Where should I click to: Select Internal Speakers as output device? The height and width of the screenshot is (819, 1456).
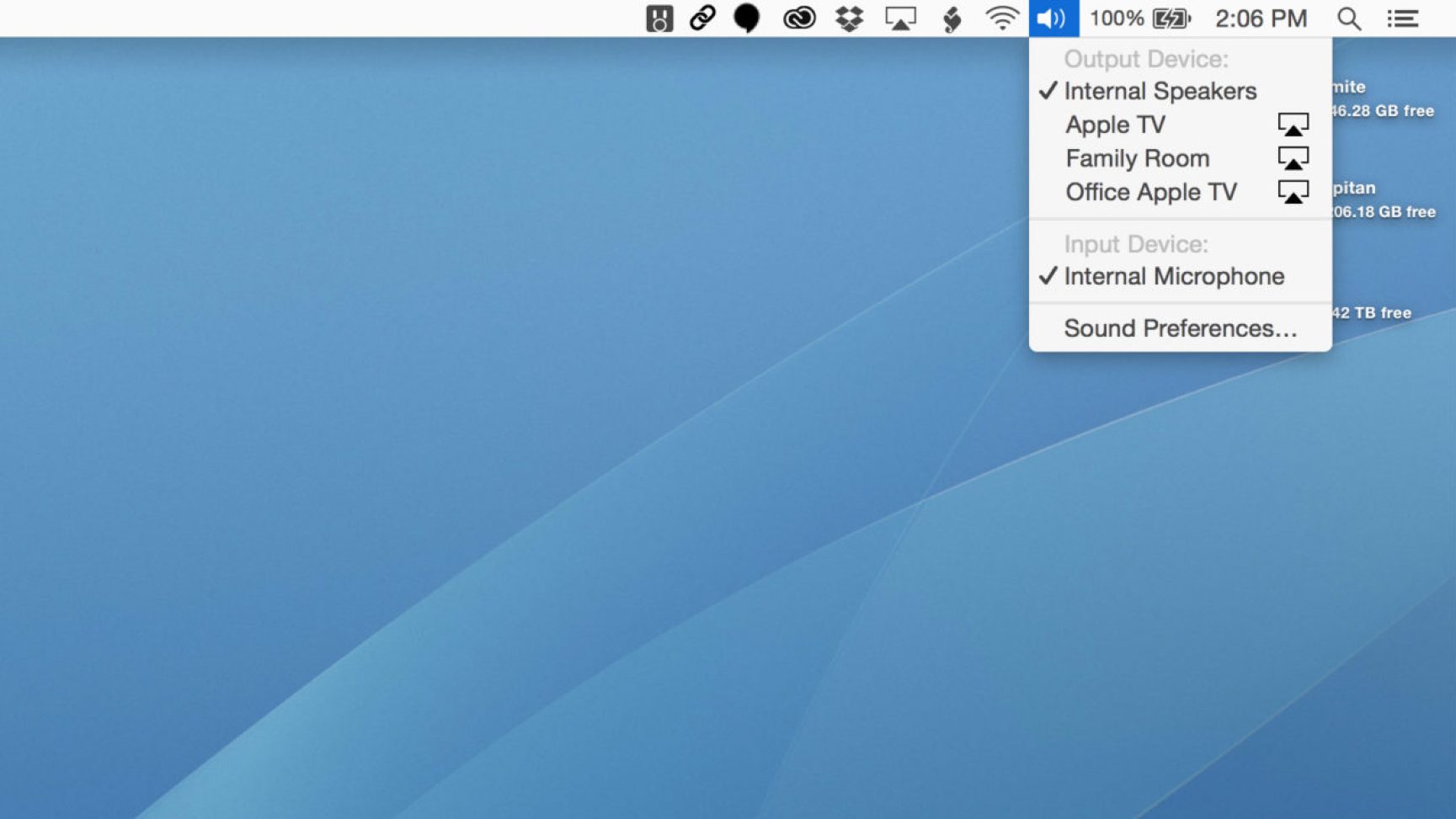1180,91
